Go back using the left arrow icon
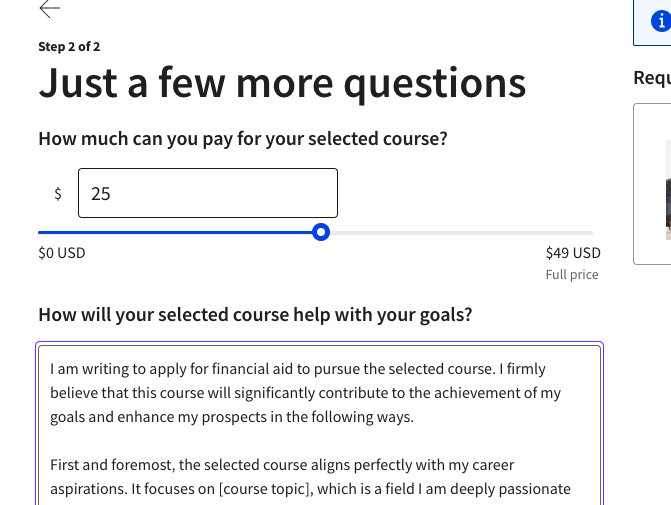 coord(50,8)
